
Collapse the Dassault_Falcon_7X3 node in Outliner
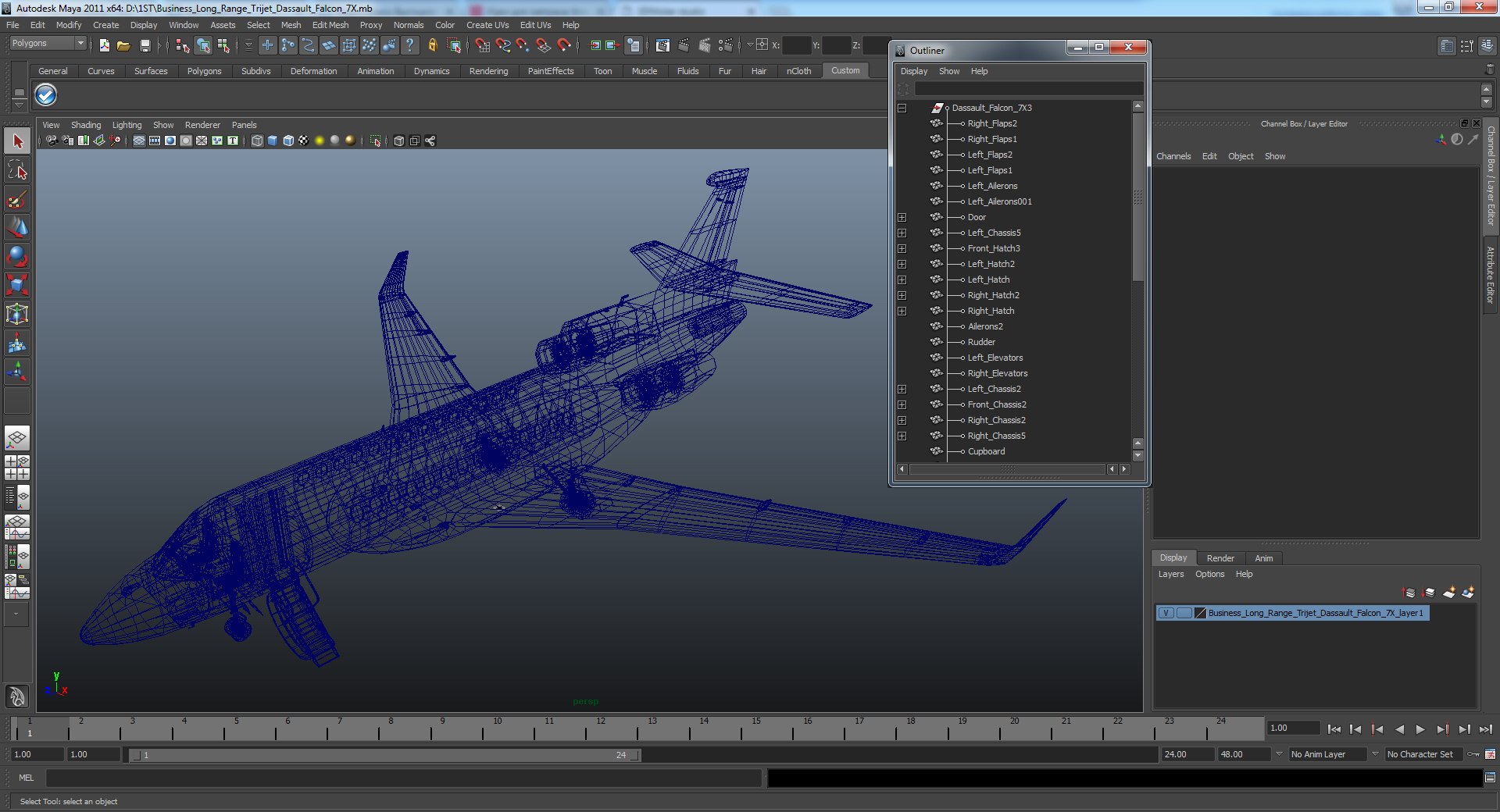(x=902, y=108)
